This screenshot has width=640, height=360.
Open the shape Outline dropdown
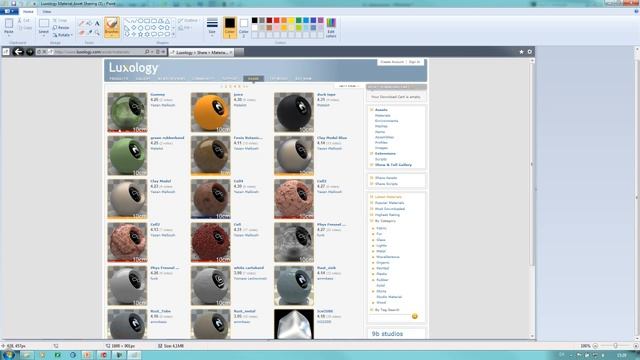[189, 20]
